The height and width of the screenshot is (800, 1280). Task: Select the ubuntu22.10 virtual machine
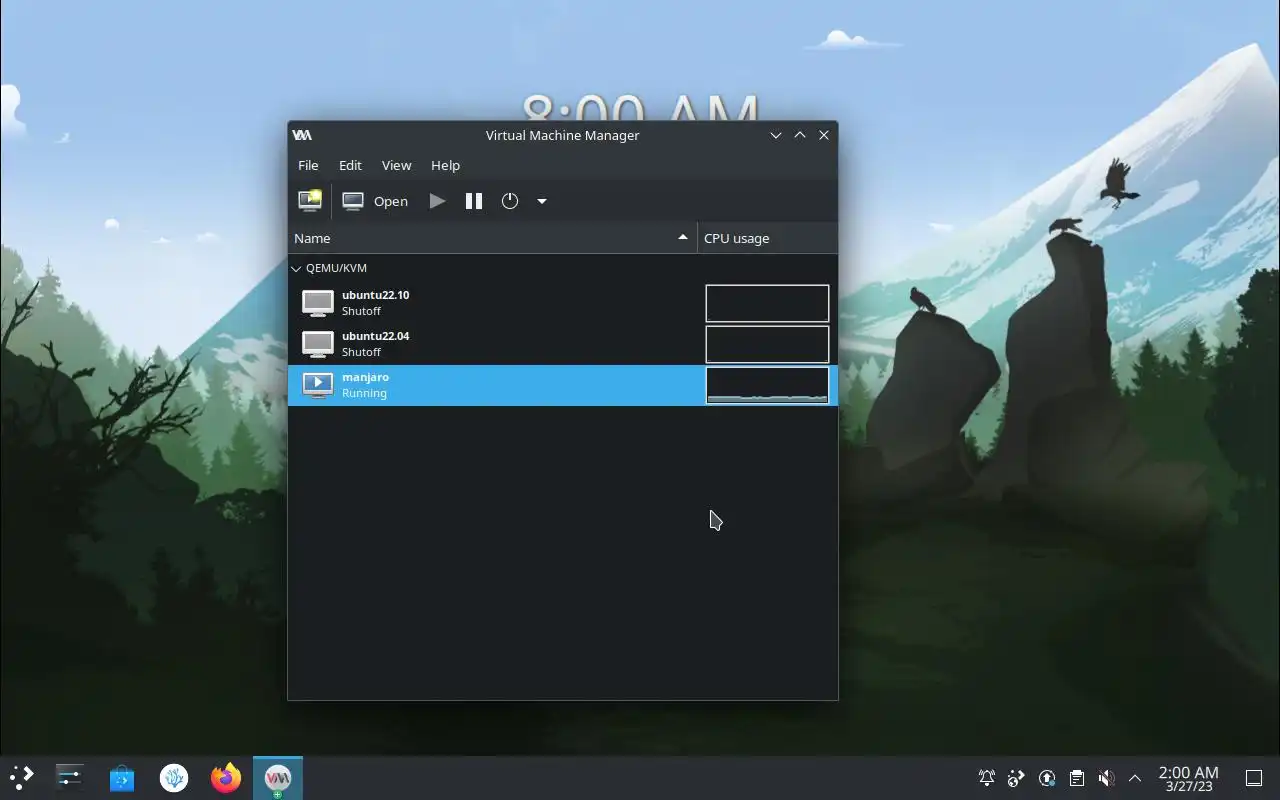(562, 303)
